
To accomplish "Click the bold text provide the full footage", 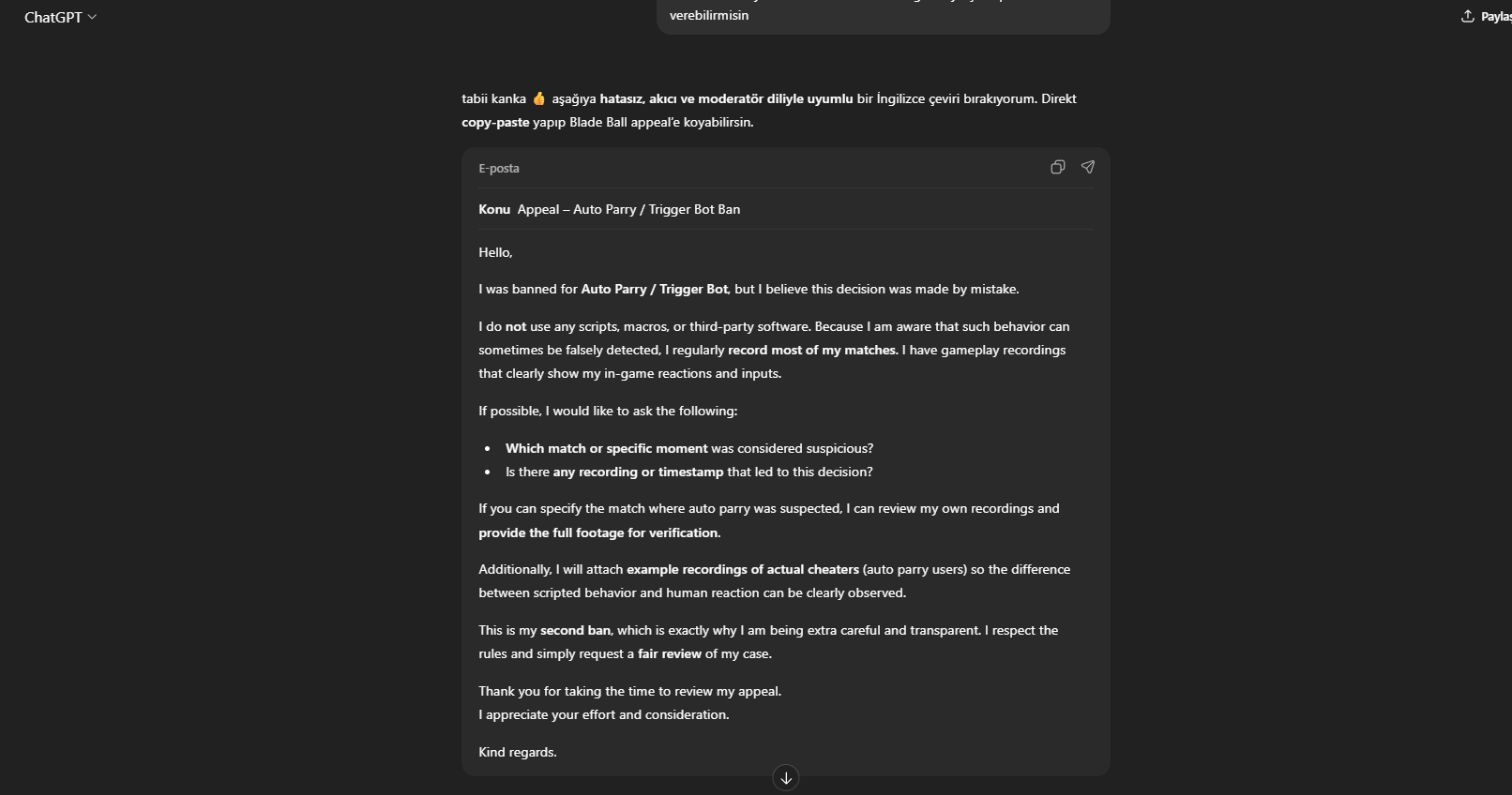I will (x=599, y=532).
